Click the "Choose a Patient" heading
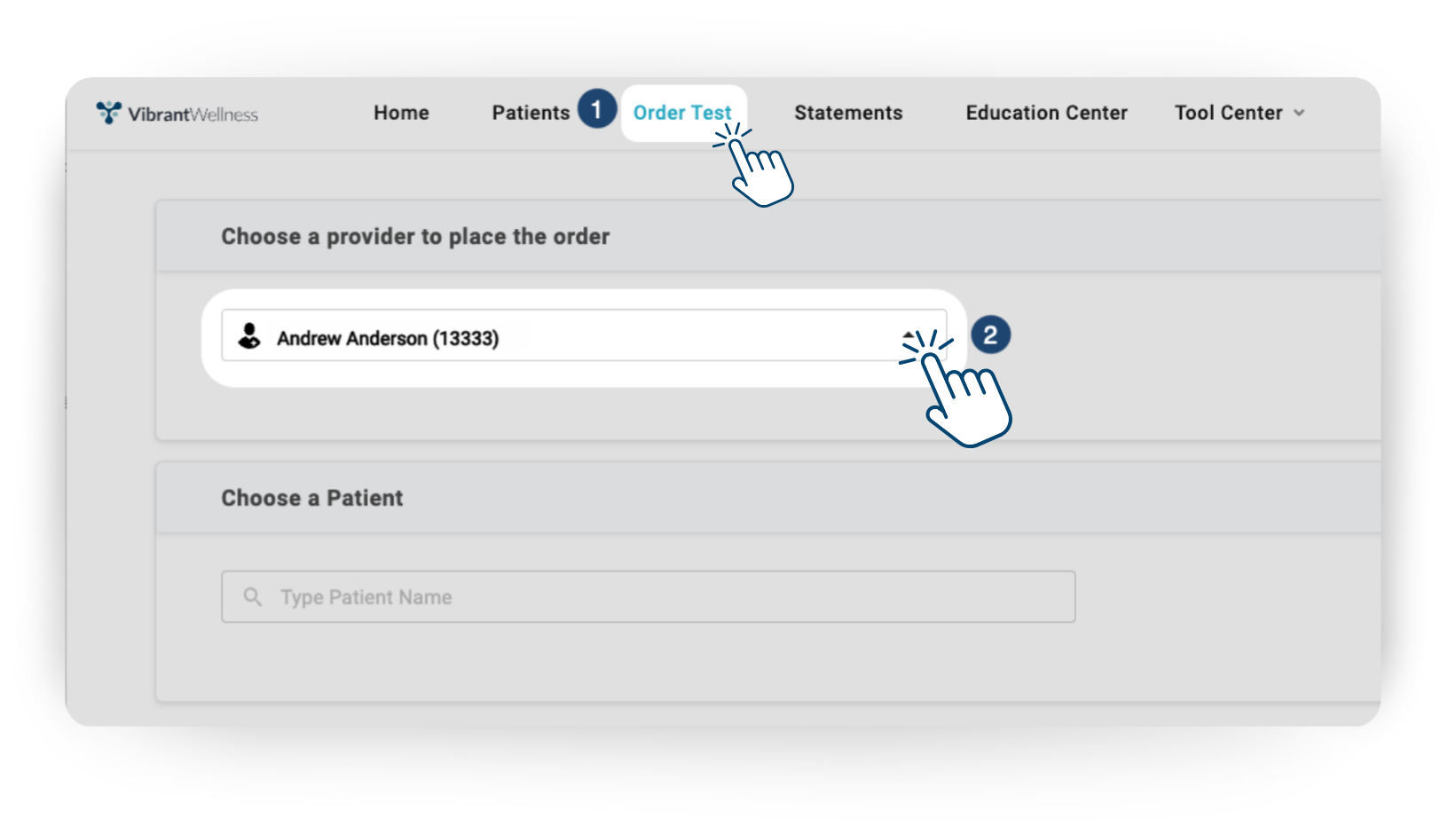Viewport: 1456px width, 835px height. tap(311, 498)
